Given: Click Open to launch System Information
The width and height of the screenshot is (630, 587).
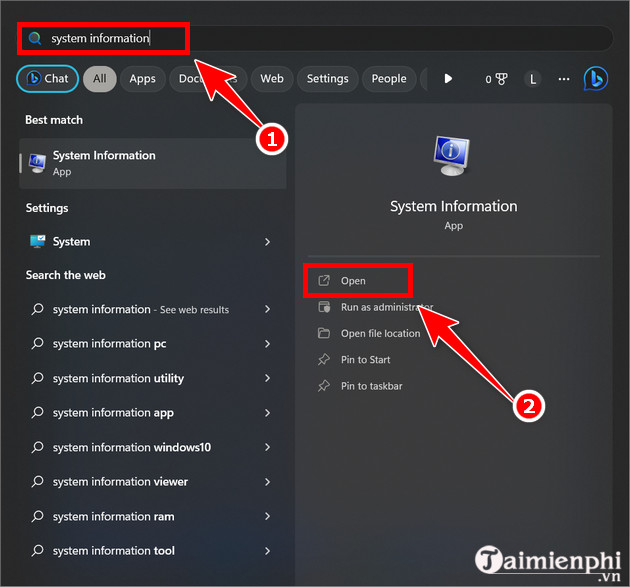Looking at the screenshot, I should click(x=353, y=281).
